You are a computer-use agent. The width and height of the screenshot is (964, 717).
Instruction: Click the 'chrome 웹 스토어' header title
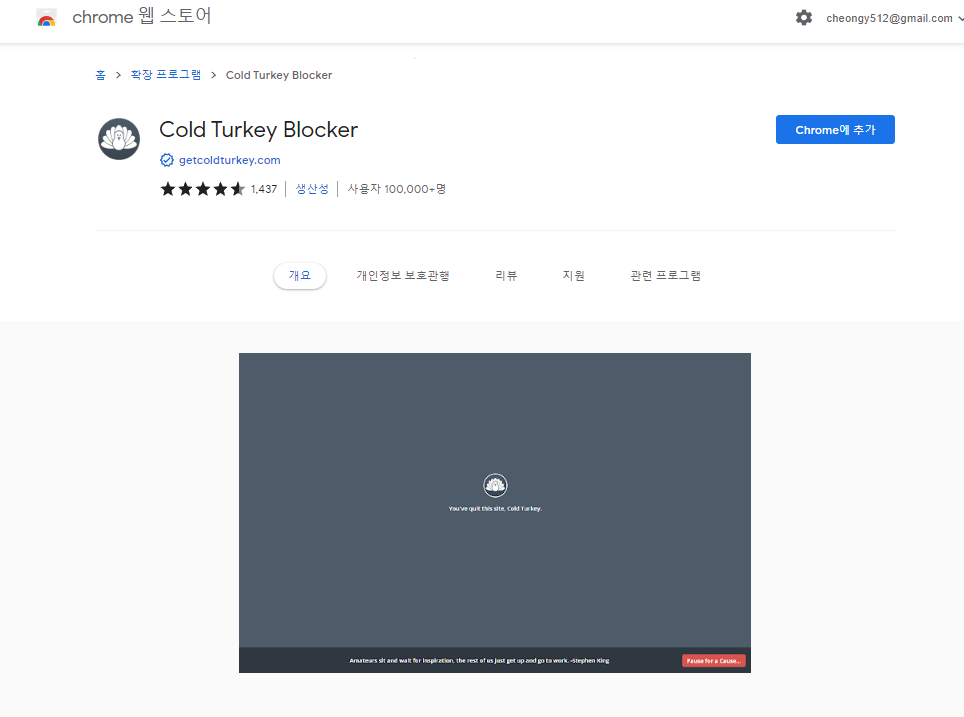[x=142, y=17]
